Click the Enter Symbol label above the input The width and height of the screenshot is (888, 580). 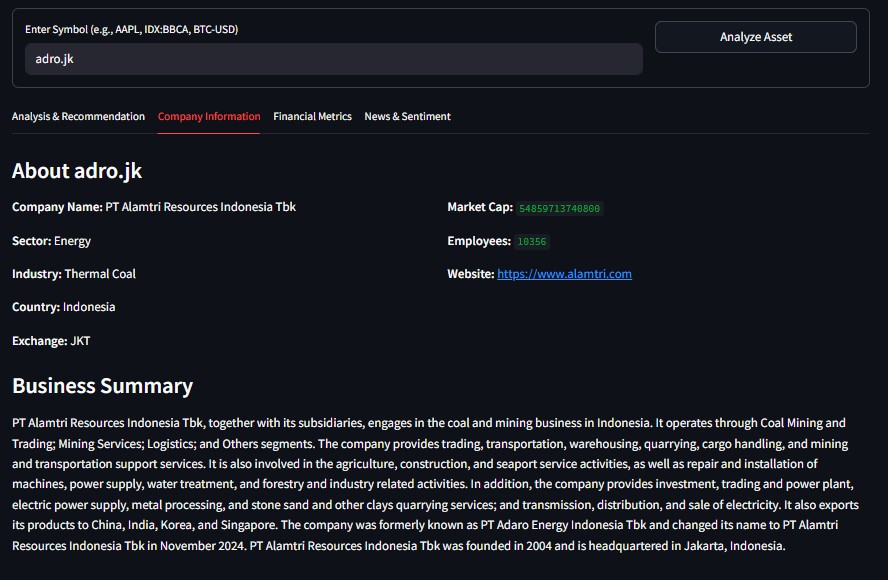(x=131, y=29)
